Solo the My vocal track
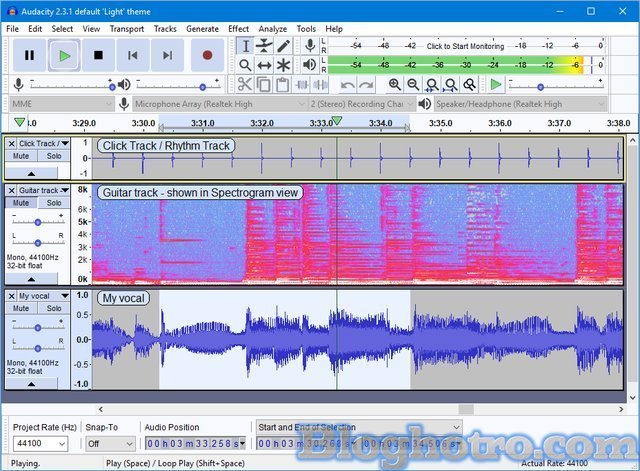Viewport: 640px width, 471px height. point(54,308)
